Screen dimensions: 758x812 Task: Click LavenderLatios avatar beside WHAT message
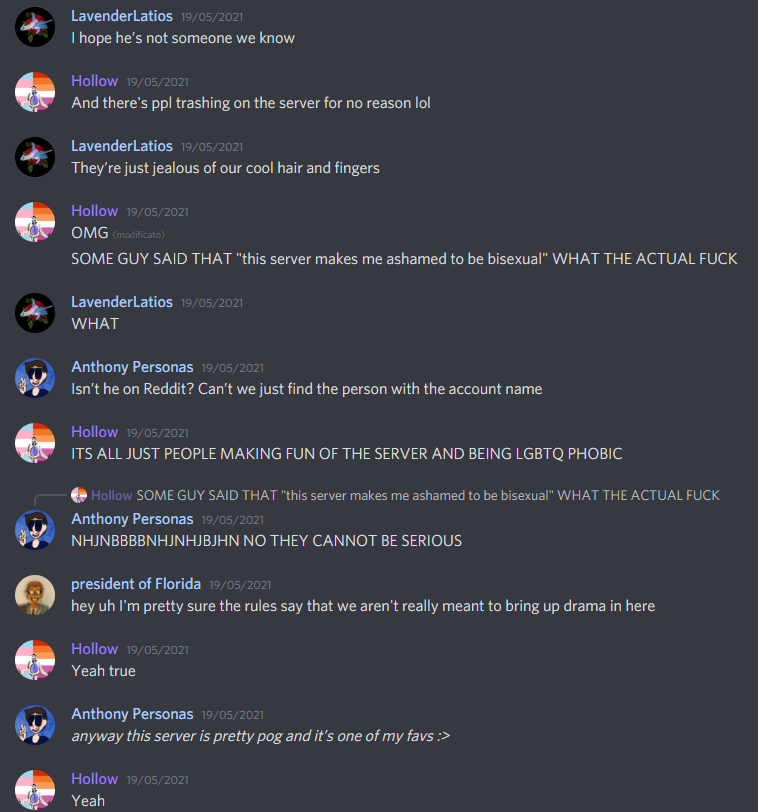[35, 313]
